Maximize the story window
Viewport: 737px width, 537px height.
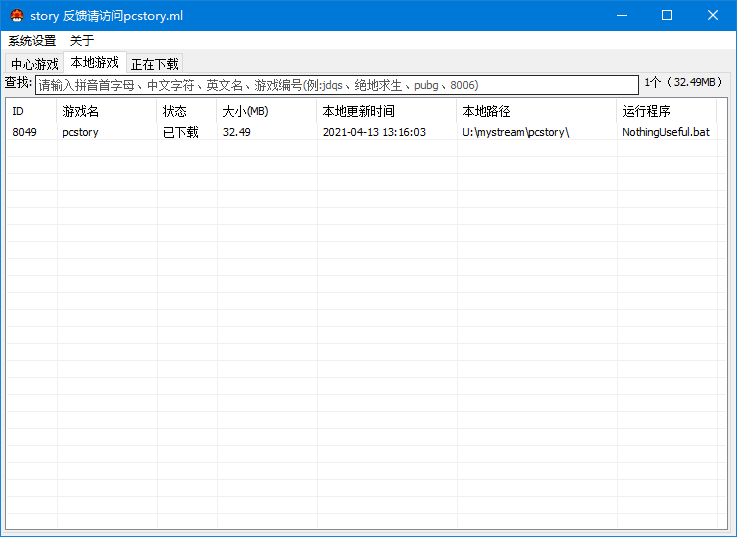point(667,16)
